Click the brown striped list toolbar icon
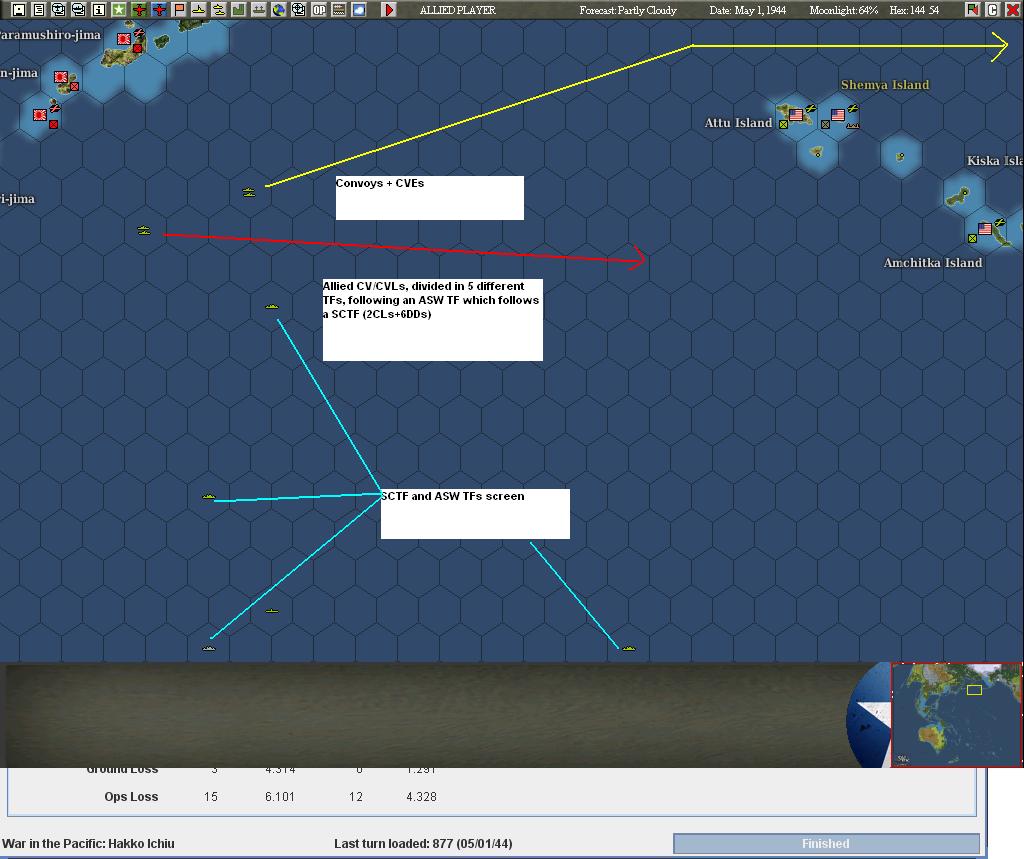Screen dimensions: 1024x859 tap(339, 9)
